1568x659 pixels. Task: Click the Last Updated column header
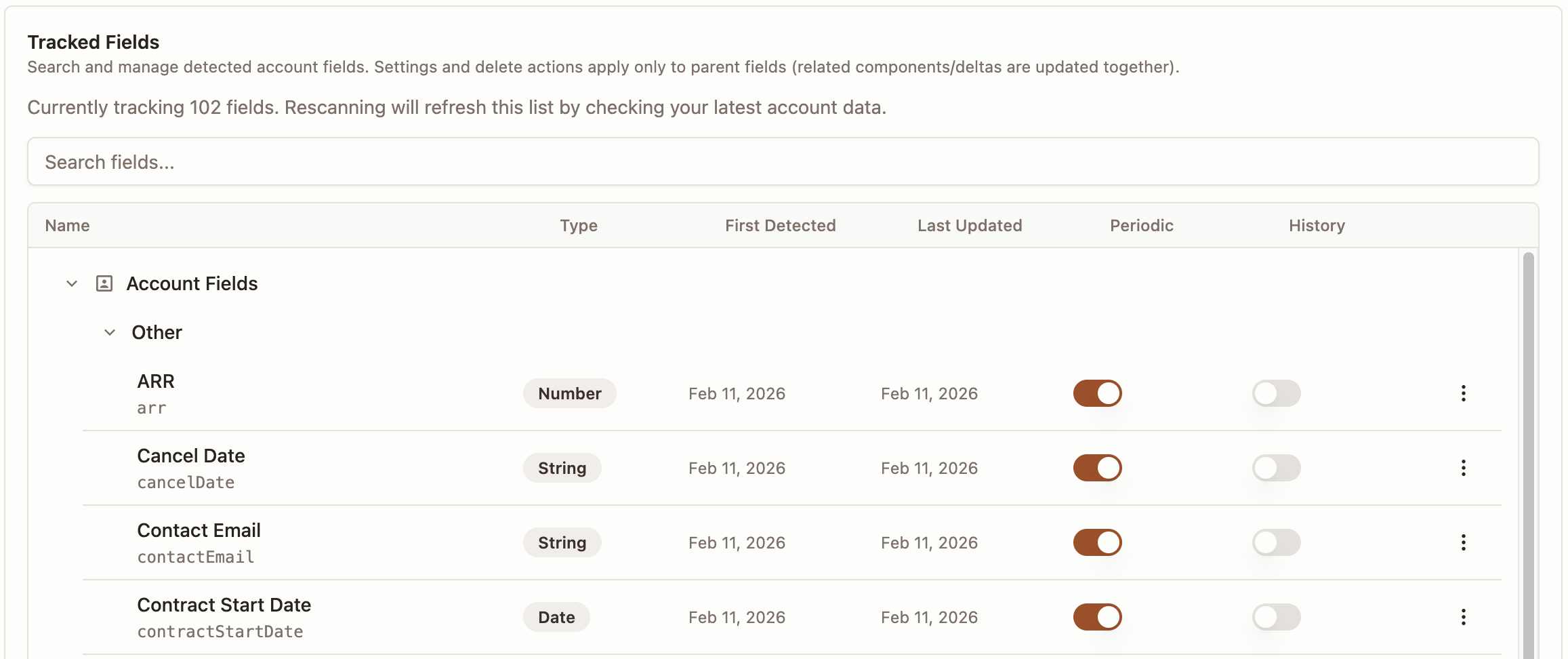point(970,225)
